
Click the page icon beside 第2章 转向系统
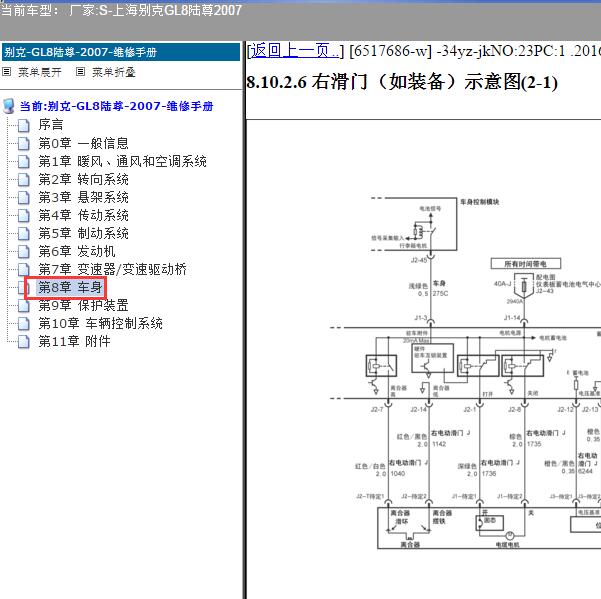(23, 179)
